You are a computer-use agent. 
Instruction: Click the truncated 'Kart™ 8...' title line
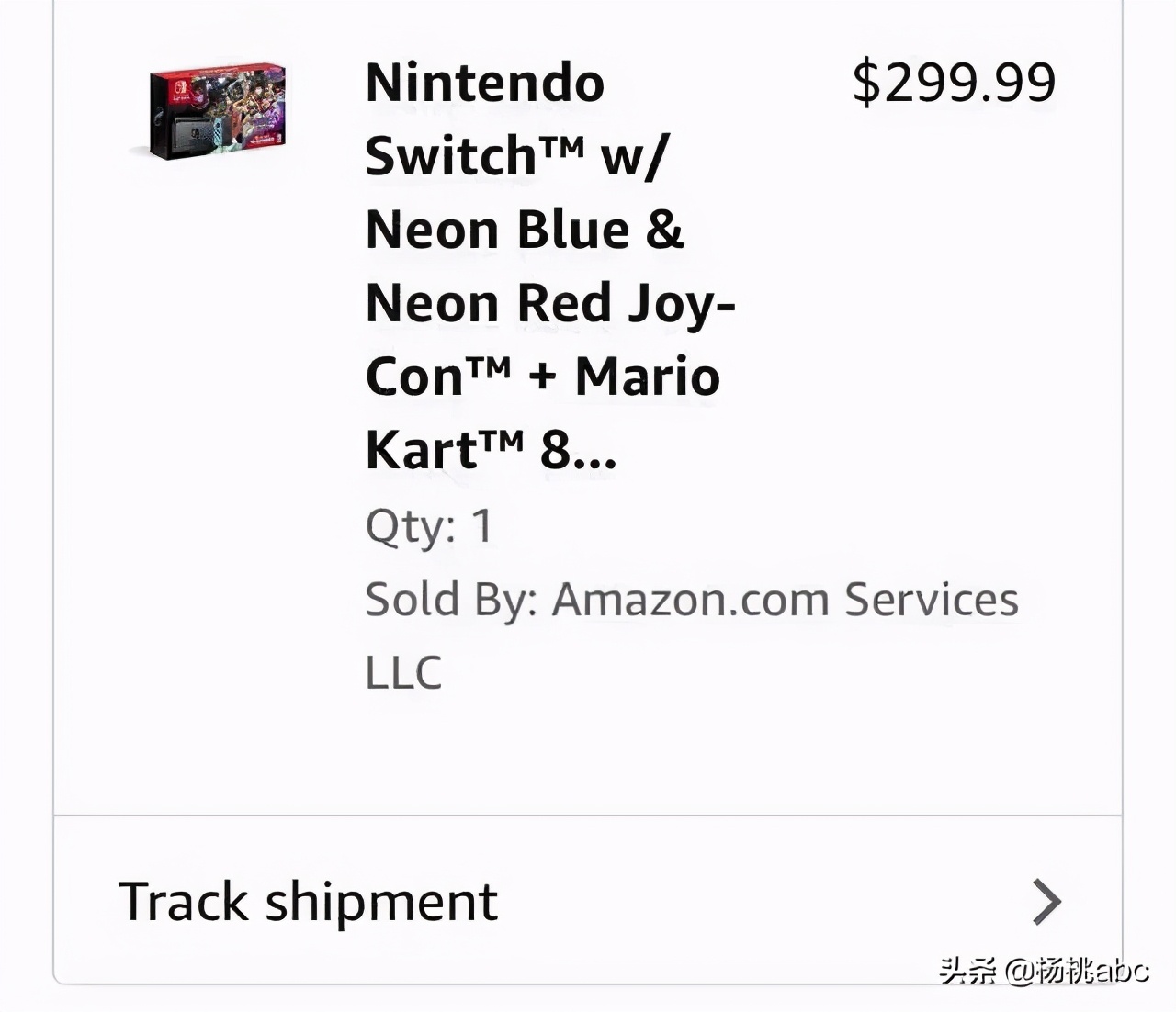coord(491,450)
